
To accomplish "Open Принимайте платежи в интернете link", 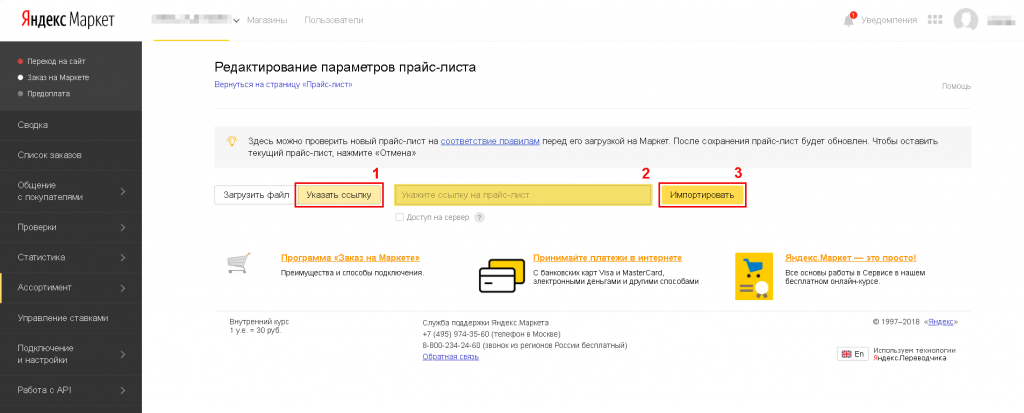I will click(607, 258).
